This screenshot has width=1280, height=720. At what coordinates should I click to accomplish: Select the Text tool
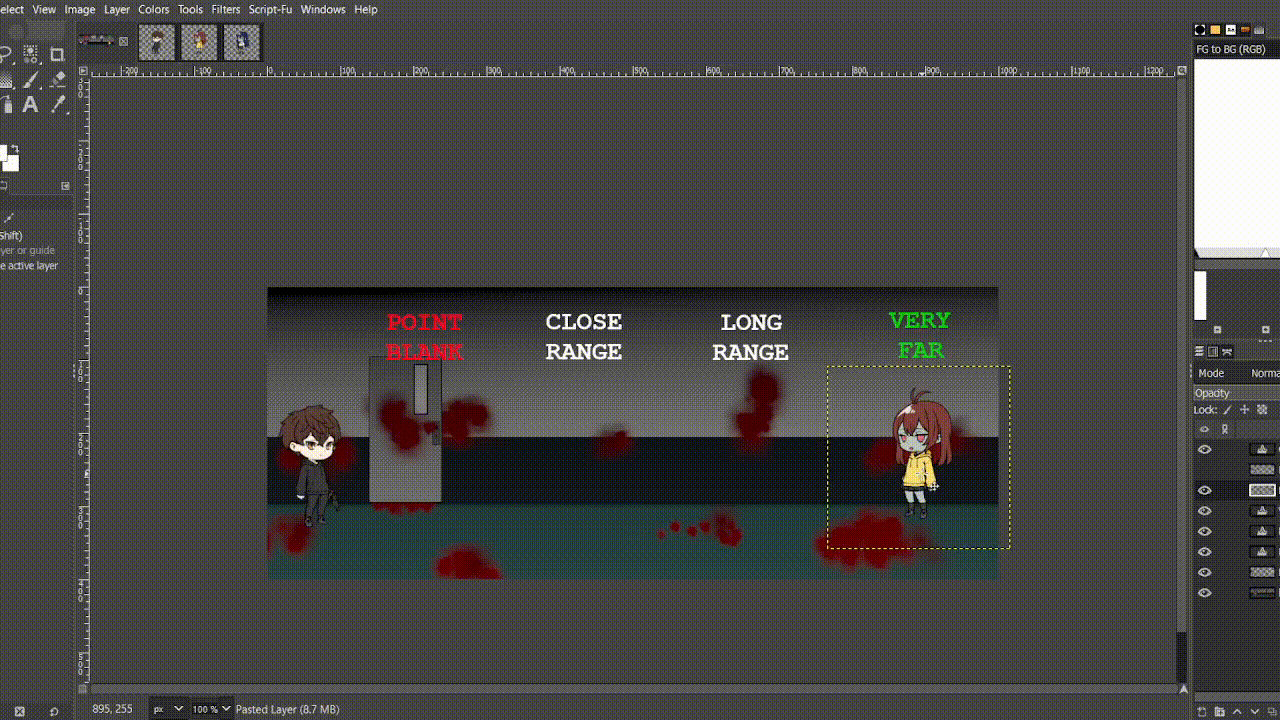point(31,104)
